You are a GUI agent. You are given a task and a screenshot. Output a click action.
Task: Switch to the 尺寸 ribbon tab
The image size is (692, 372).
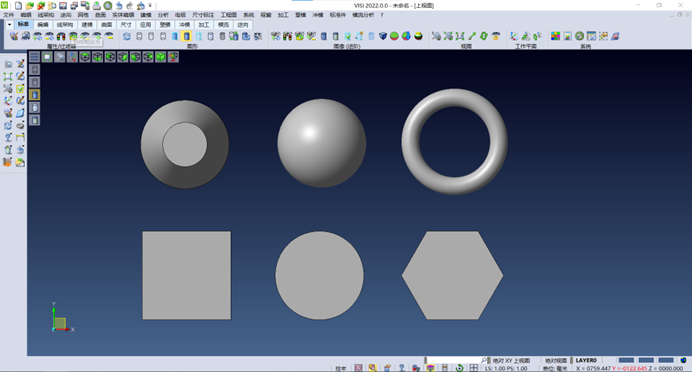pos(126,25)
